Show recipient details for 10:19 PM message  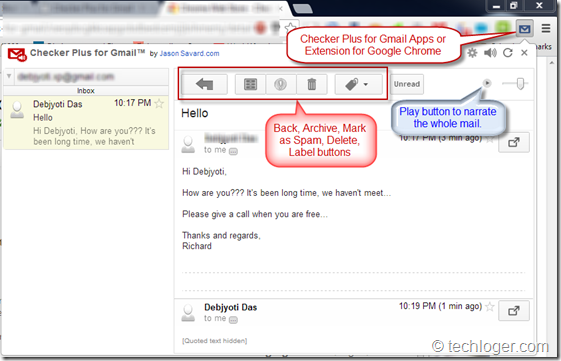click(x=233, y=320)
